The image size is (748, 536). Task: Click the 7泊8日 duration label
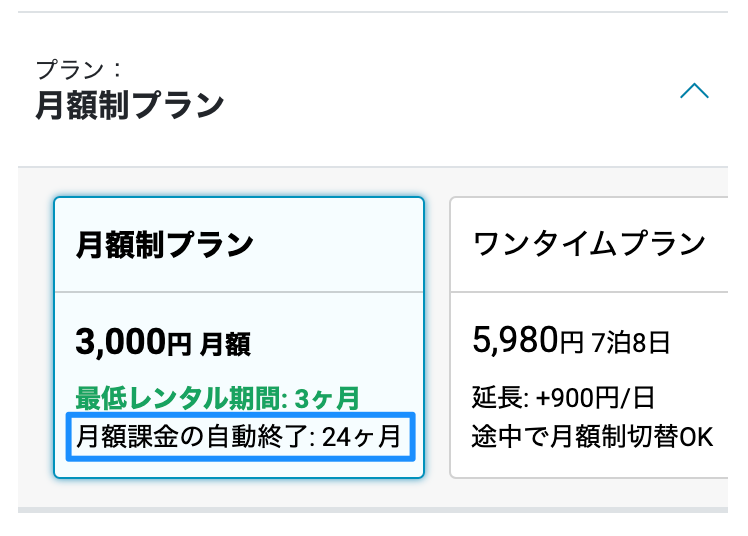(631, 343)
